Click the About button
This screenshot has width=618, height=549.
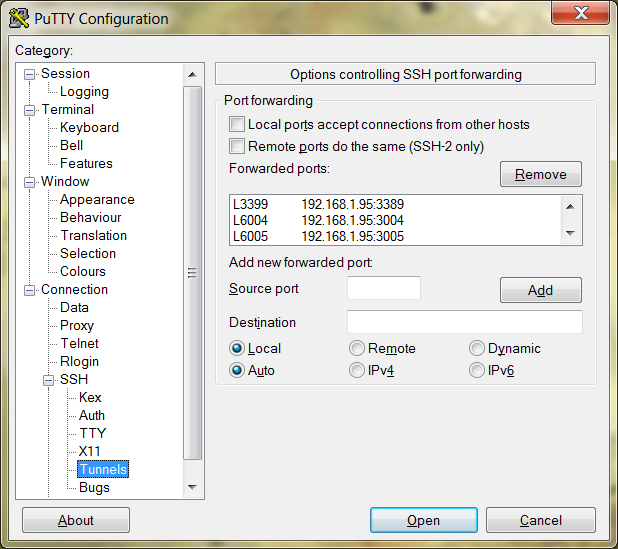[x=76, y=520]
